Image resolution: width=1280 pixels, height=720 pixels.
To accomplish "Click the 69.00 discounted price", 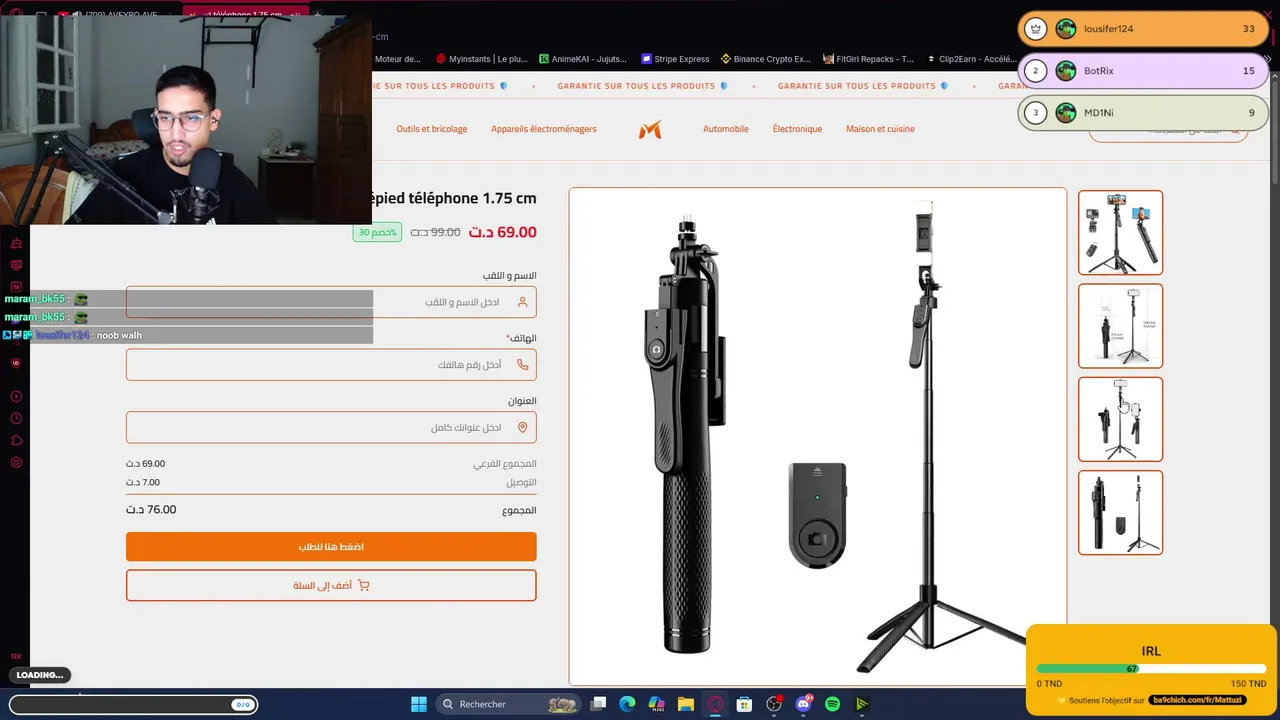I will click(503, 232).
